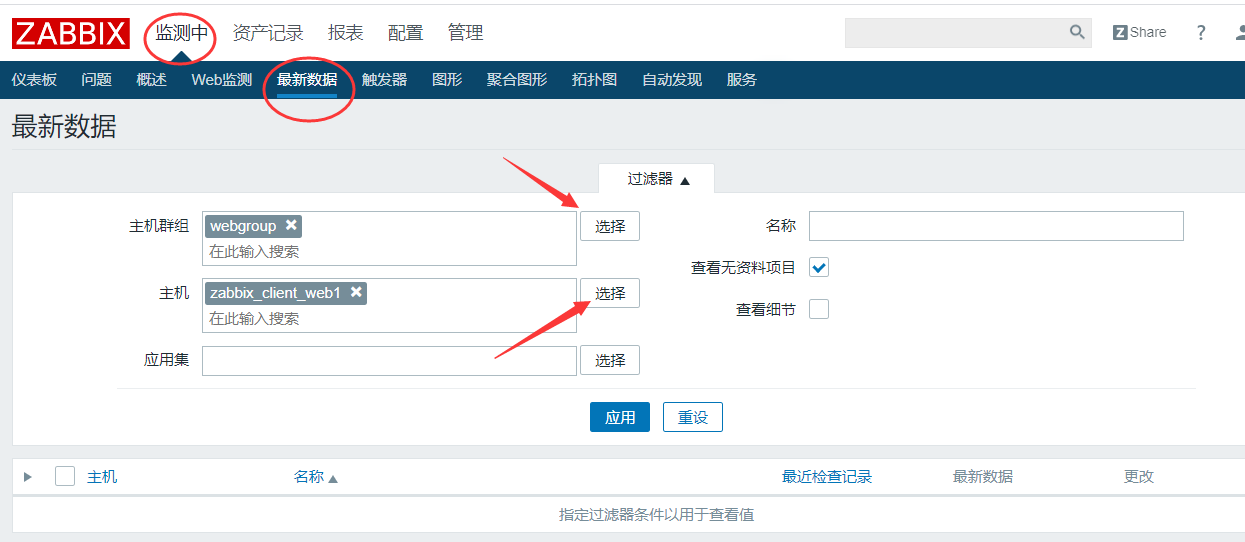Click the 名称 filter input field
Image resolution: width=1245 pixels, height=542 pixels.
996,226
